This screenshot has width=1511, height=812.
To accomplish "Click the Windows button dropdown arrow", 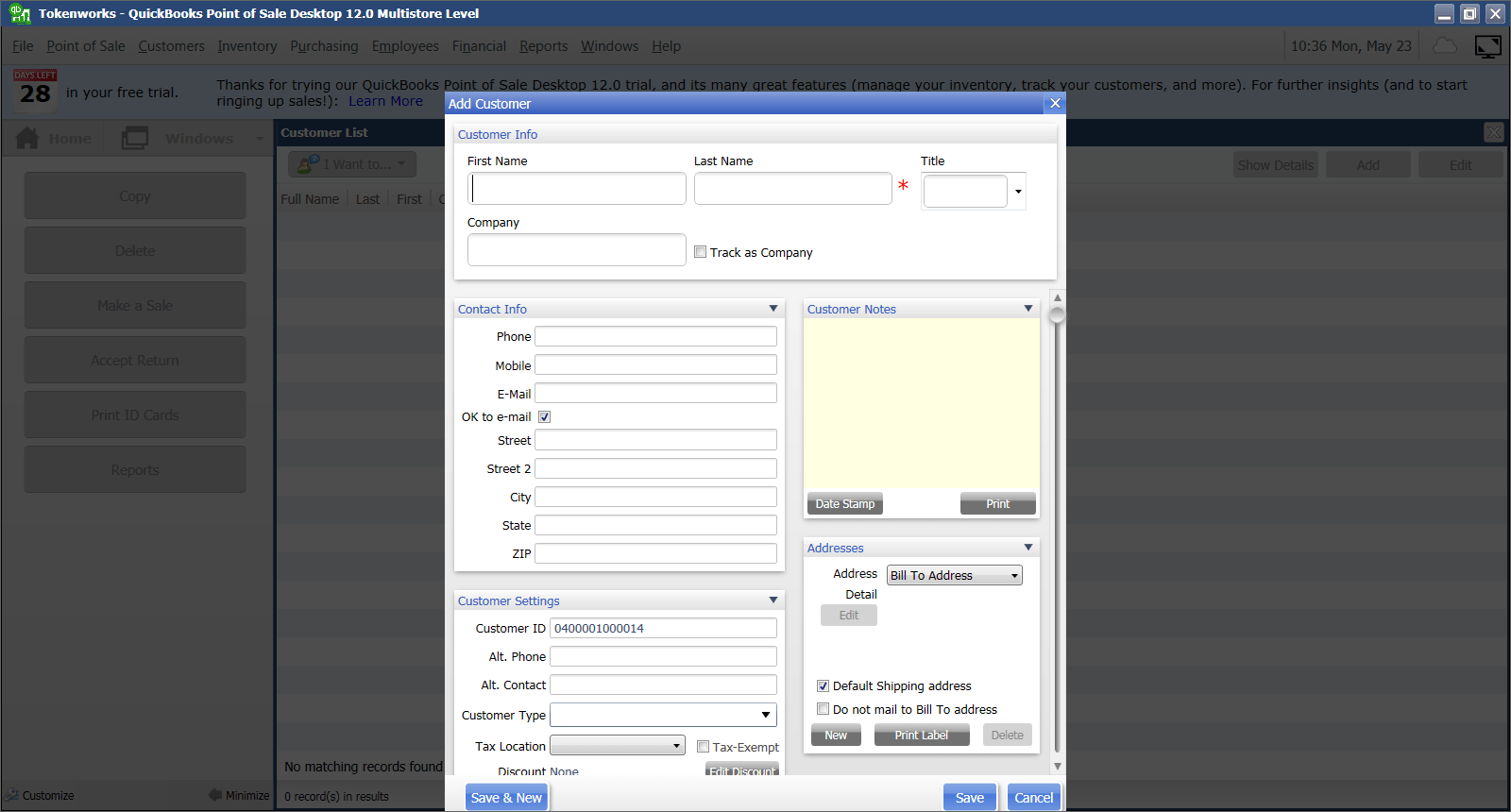I will coord(259,139).
